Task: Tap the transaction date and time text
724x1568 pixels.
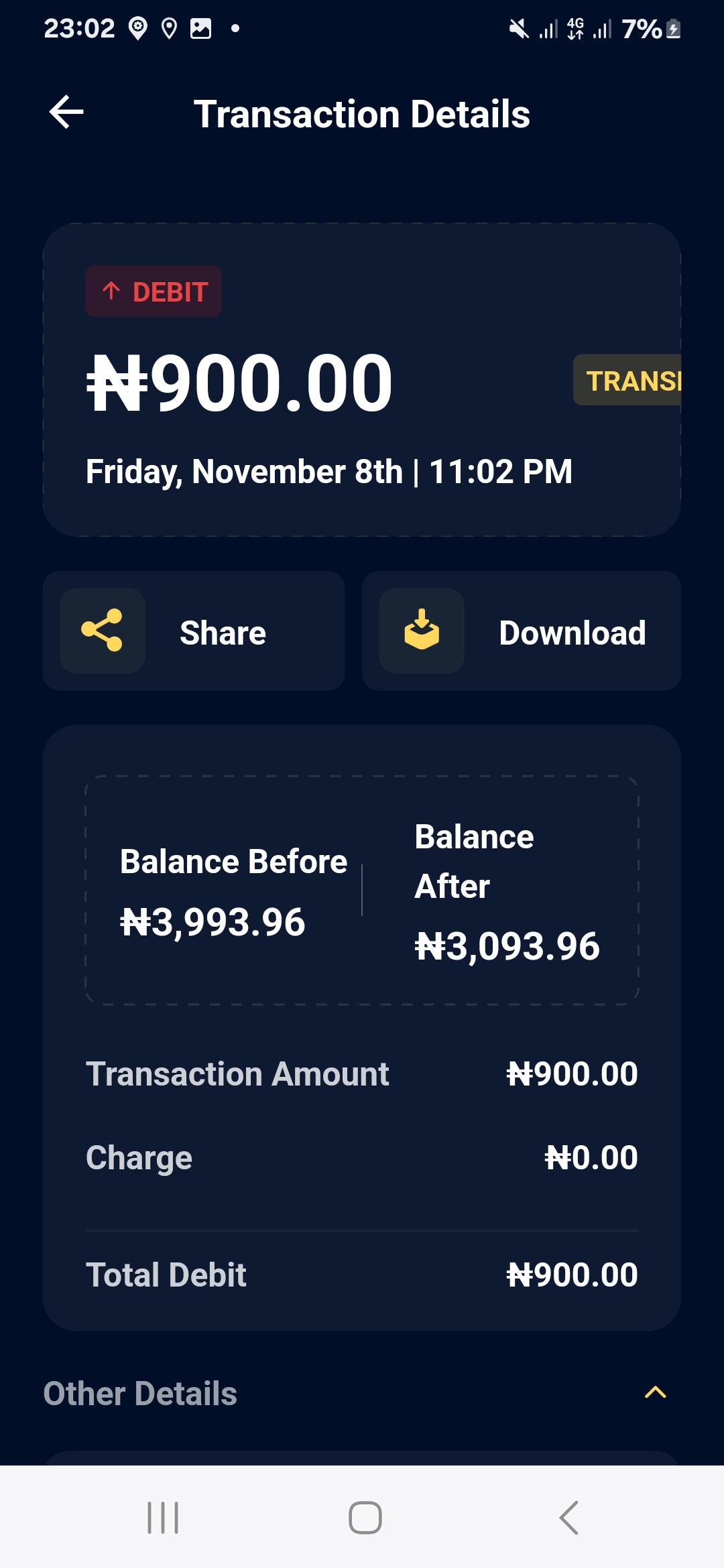Action: [x=328, y=472]
